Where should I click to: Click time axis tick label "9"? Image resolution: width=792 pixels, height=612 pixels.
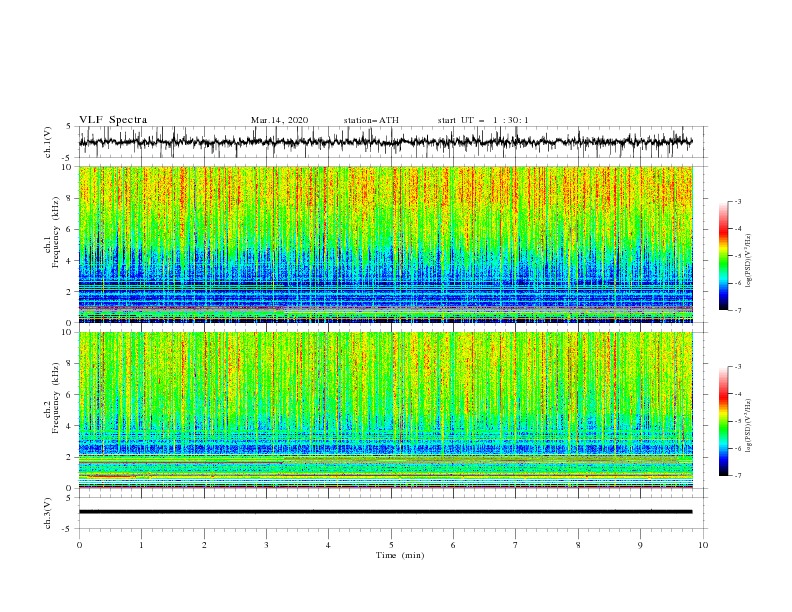tap(640, 545)
